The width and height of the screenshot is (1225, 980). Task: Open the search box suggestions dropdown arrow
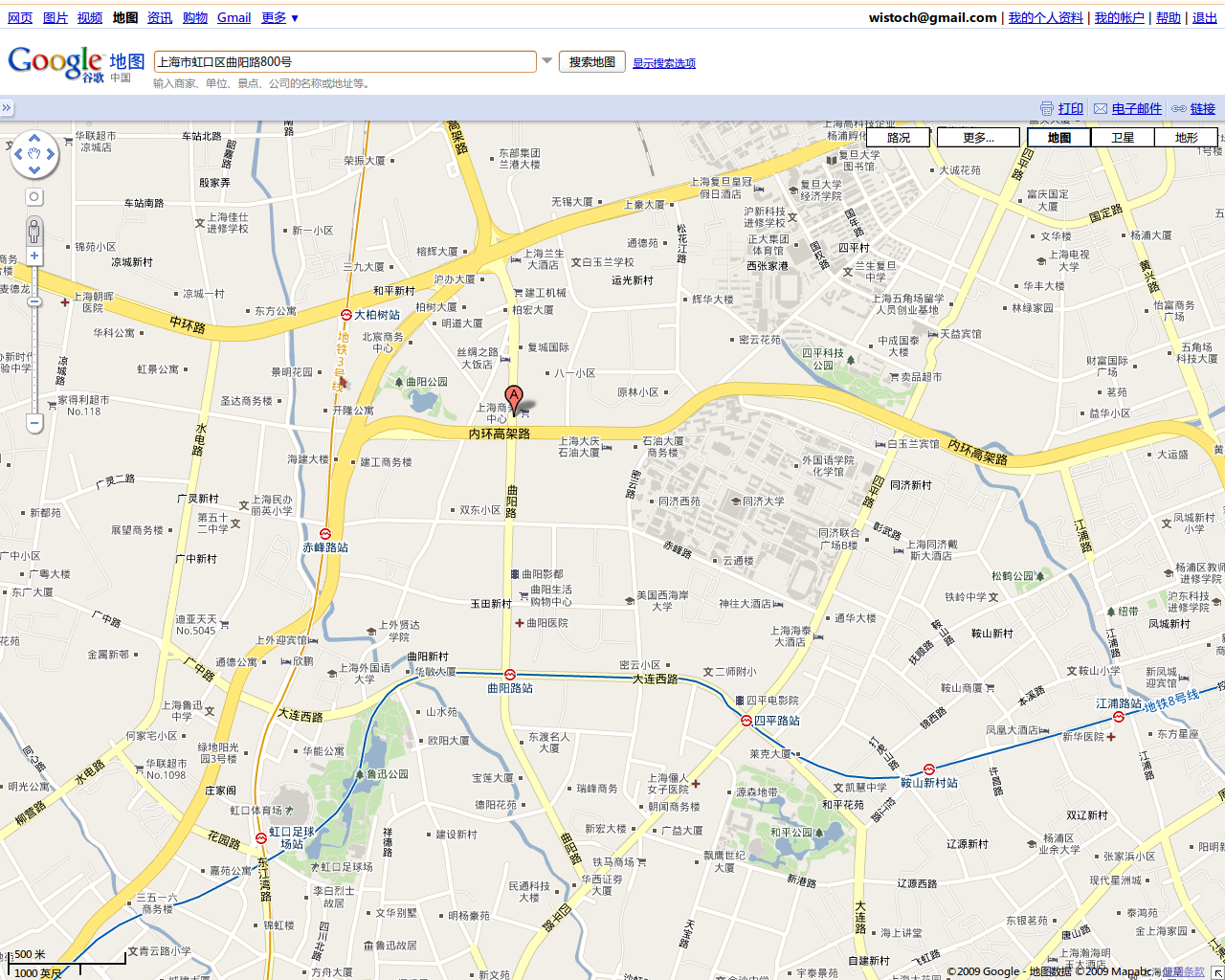547,61
